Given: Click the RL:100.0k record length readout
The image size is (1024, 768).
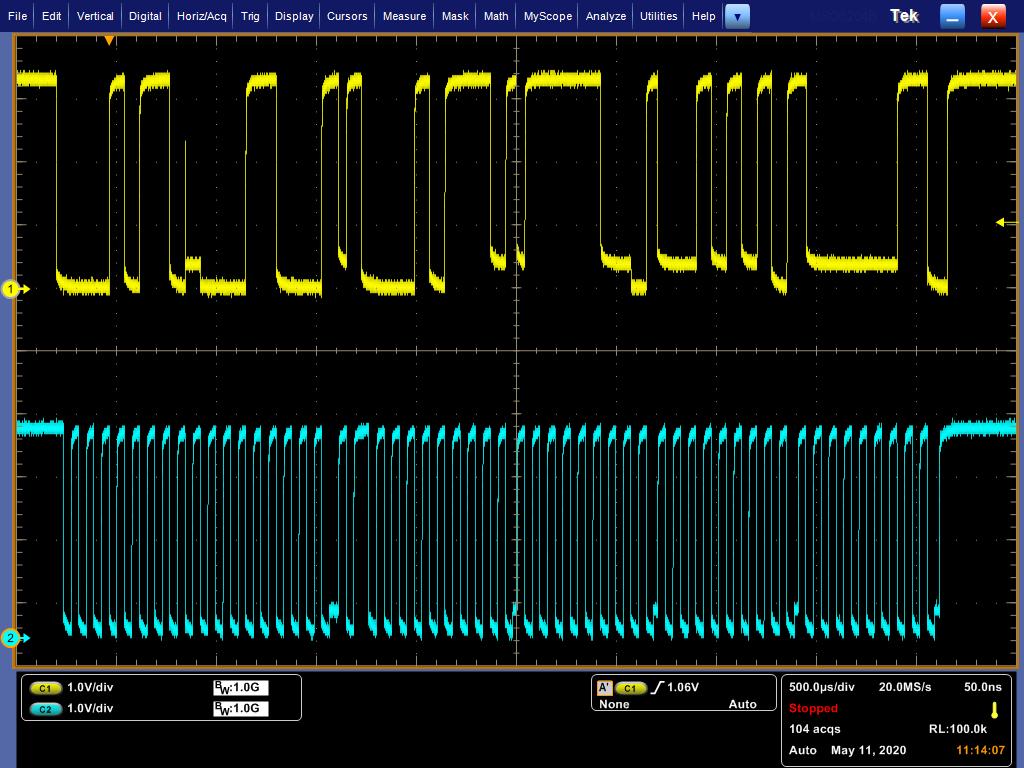Looking at the screenshot, I should pos(958,729).
